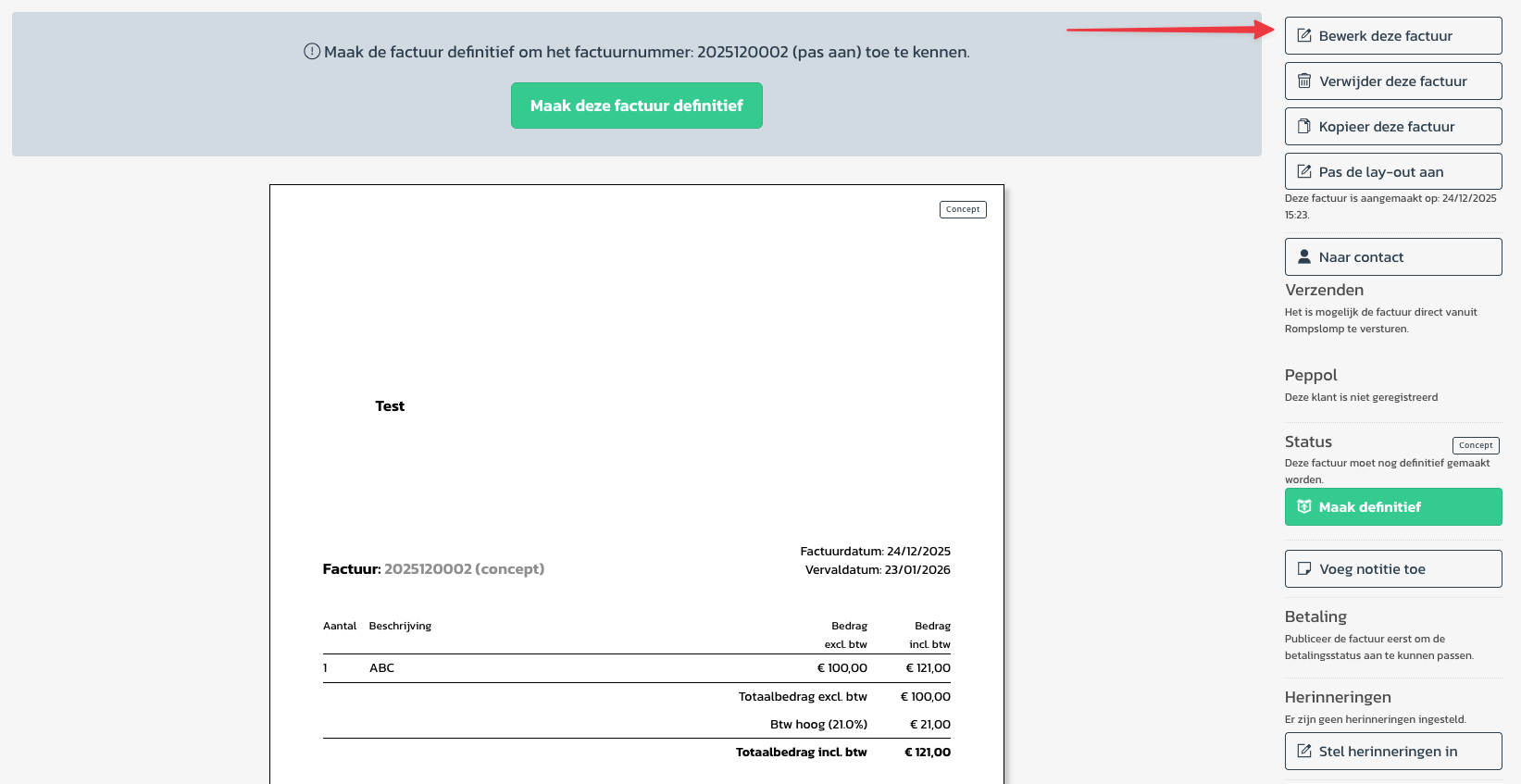The height and width of the screenshot is (784, 1521).
Task: Click the ABC line item description
Action: 381,668
